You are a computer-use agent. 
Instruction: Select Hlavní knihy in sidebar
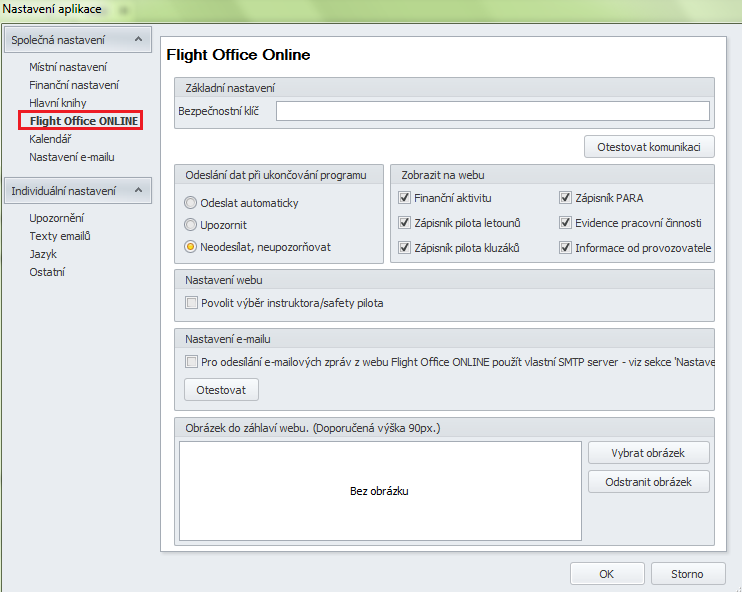point(58,103)
